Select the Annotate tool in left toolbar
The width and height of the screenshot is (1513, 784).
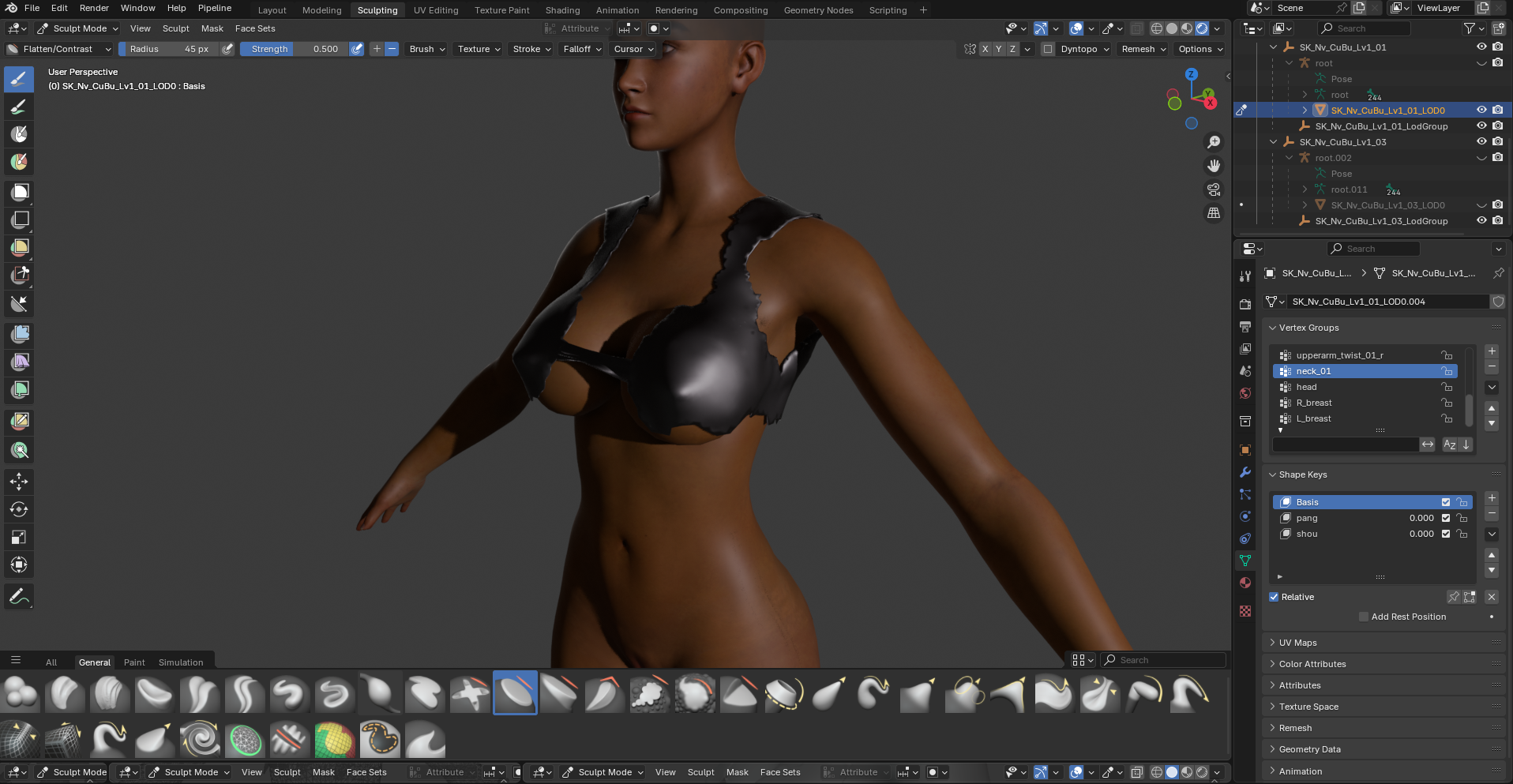pos(19,596)
